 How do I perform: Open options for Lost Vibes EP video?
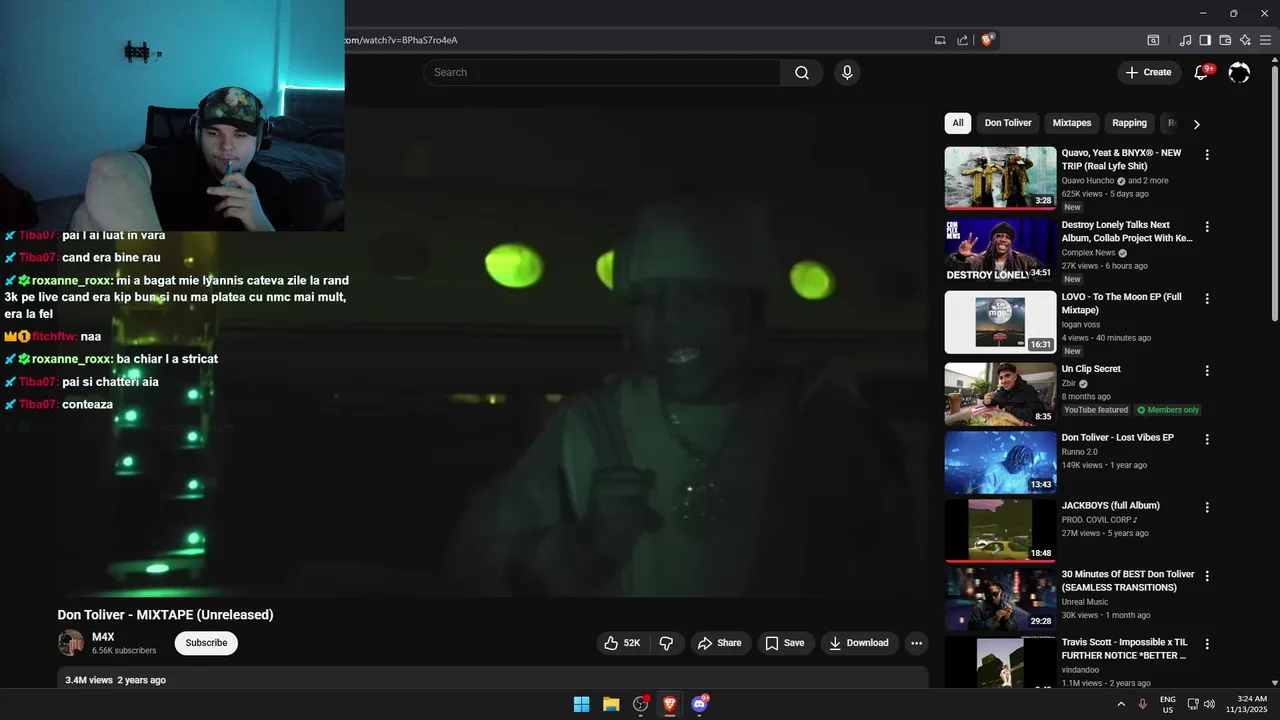(1207, 439)
